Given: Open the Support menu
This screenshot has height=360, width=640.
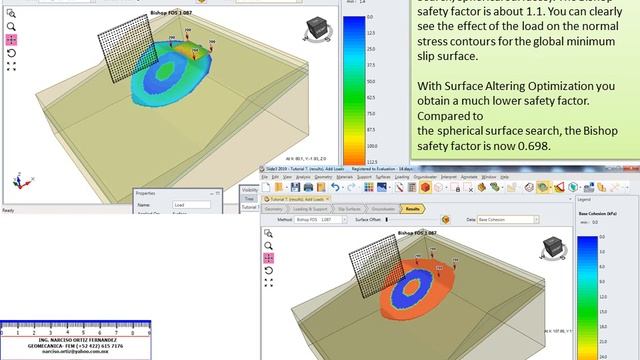Looking at the screenshot, I should point(364,177).
